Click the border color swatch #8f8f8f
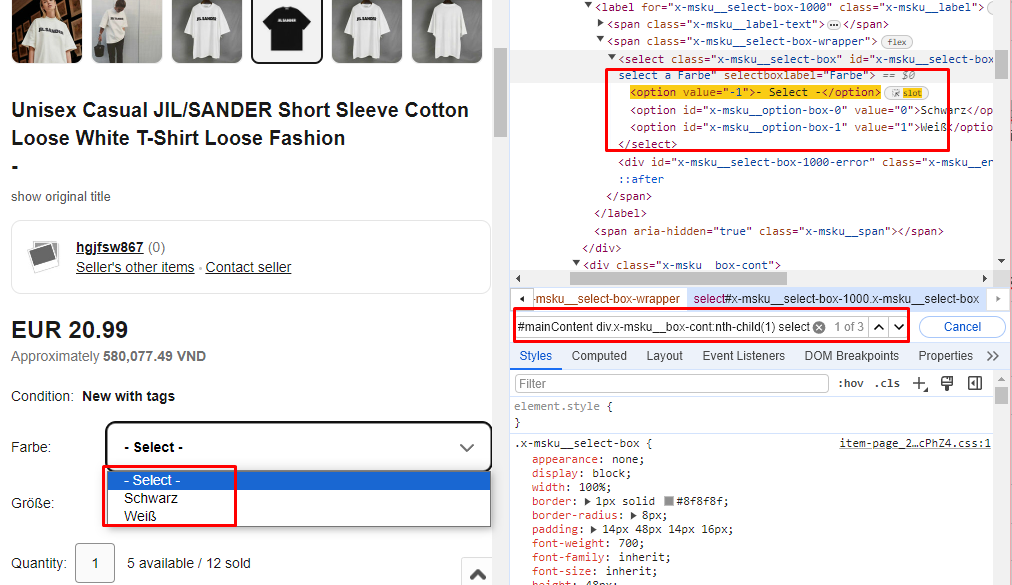 coord(669,500)
